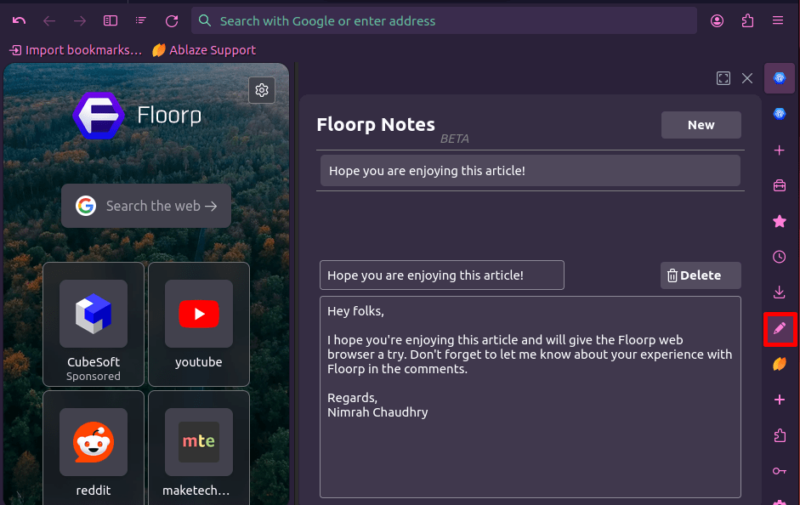Open the account profile icon

click(717, 21)
